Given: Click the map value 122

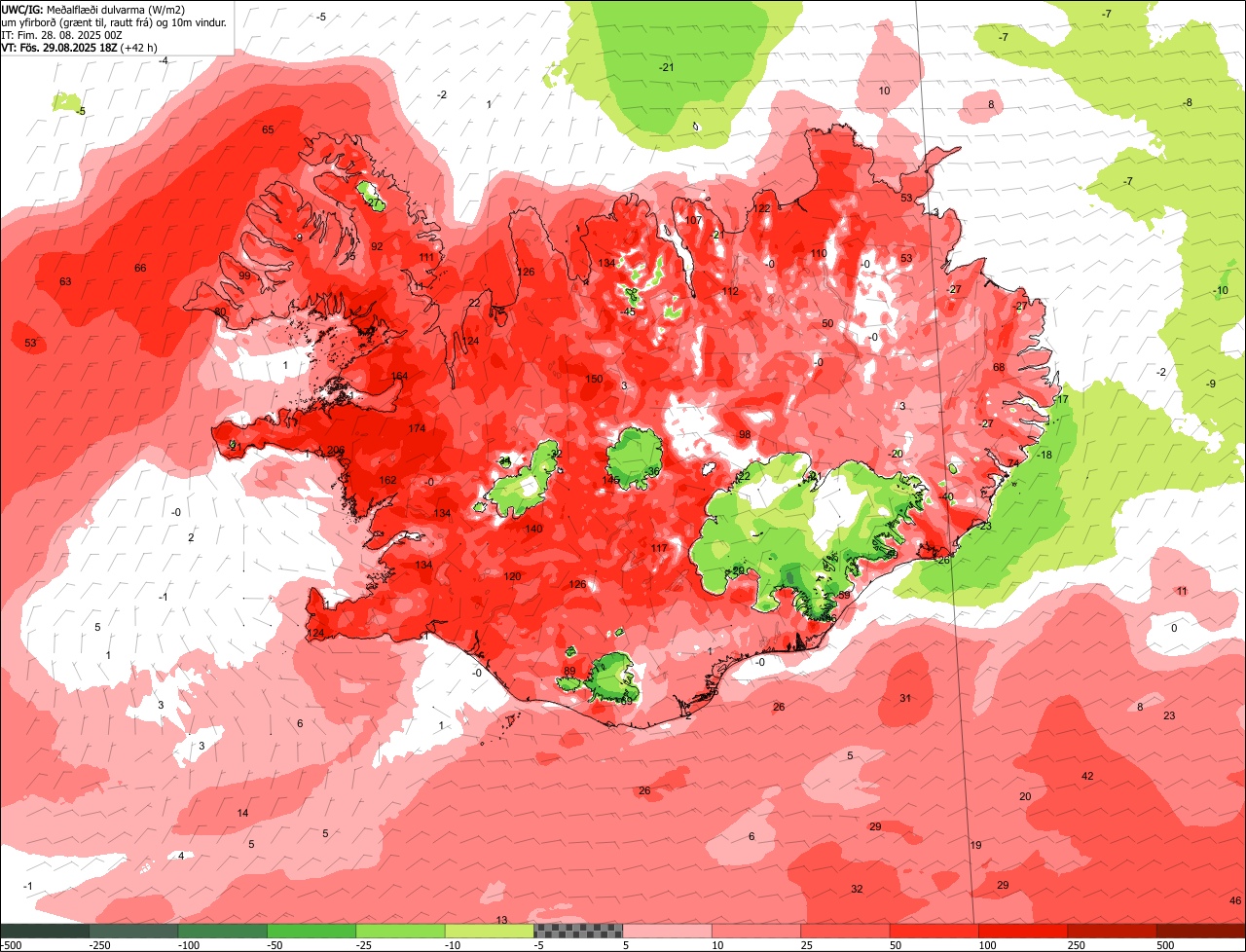Looking at the screenshot, I should pyautogui.click(x=762, y=208).
